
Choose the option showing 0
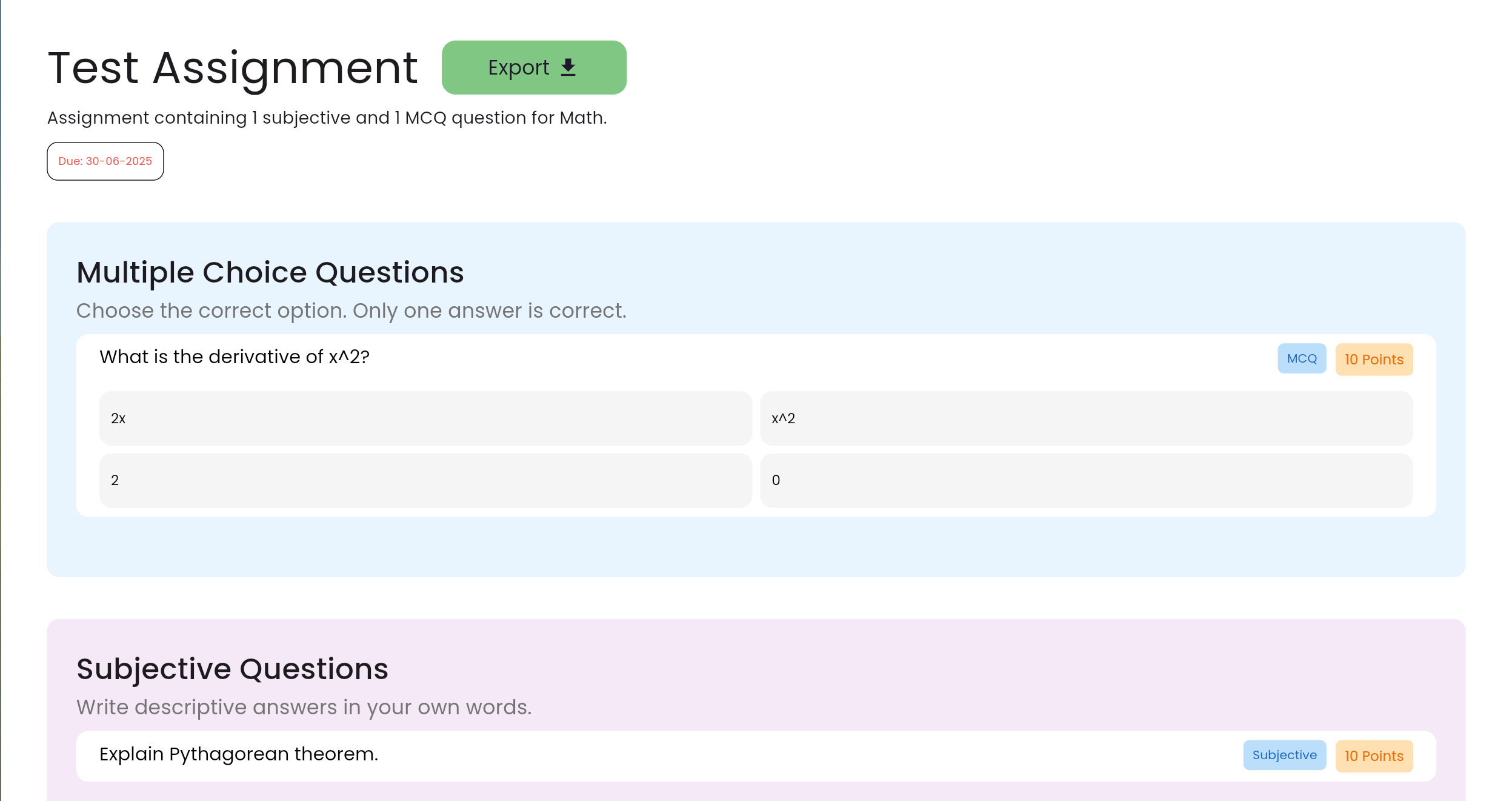pyautogui.click(x=1086, y=480)
